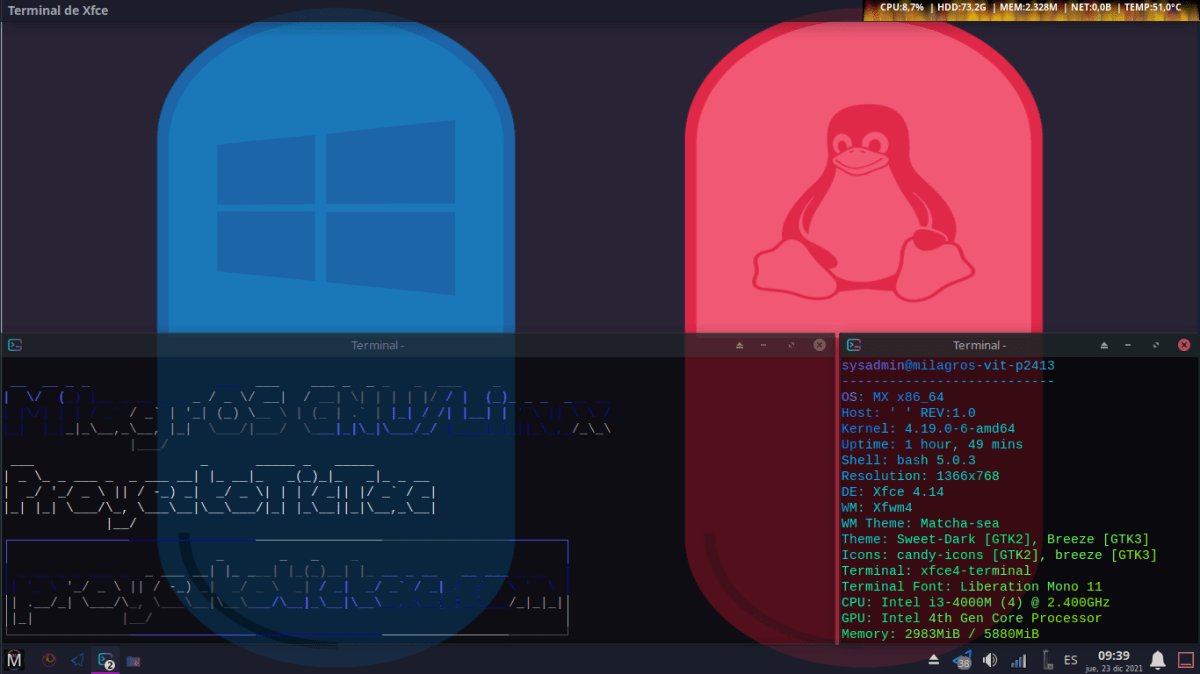Select the grouped Terminal taskbar button

point(105,660)
